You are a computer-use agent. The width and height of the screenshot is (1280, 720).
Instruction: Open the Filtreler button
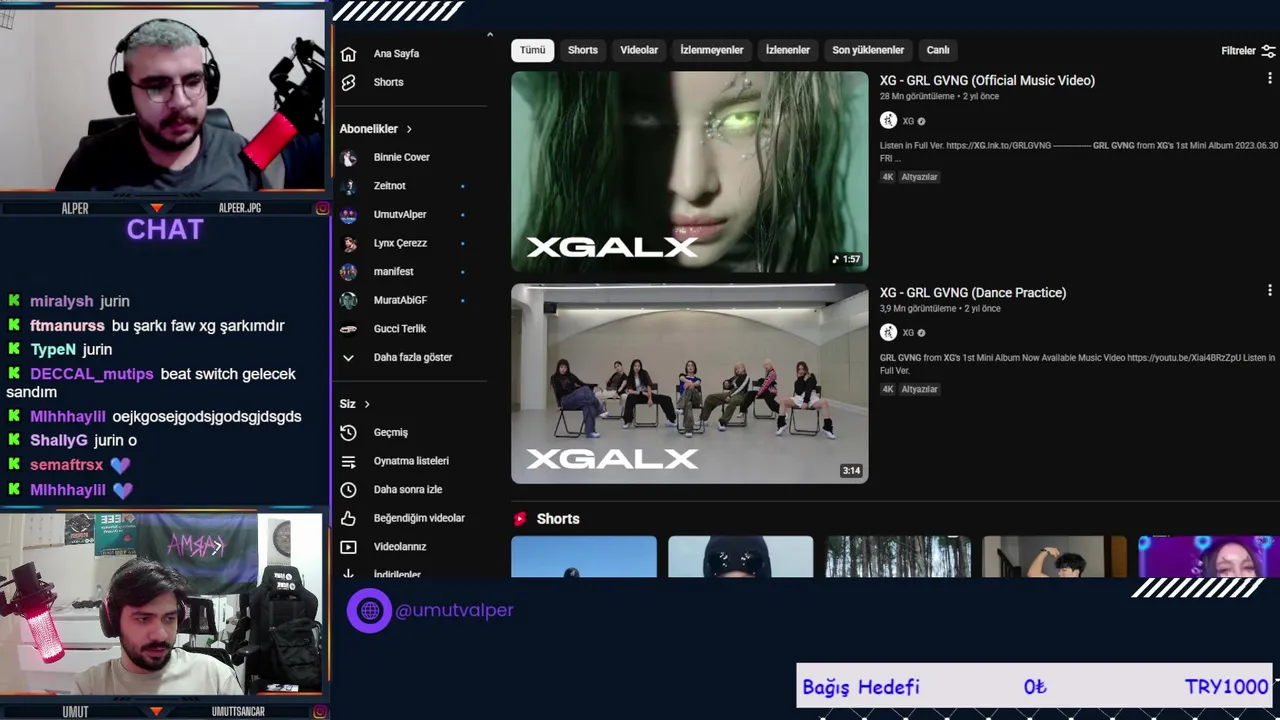1248,51
